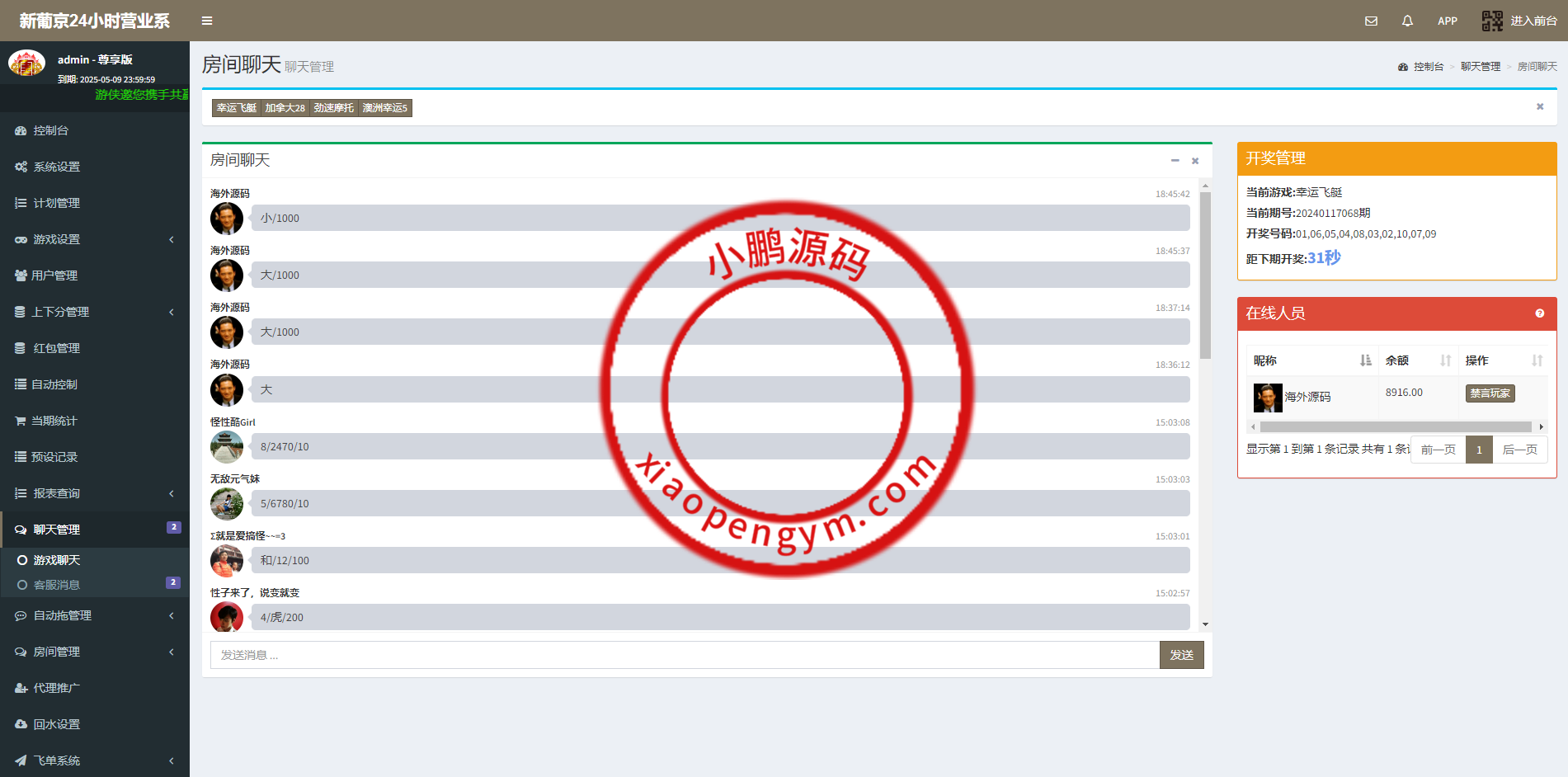
Task: Click the 昵称 column sort icon
Action: tap(1365, 360)
